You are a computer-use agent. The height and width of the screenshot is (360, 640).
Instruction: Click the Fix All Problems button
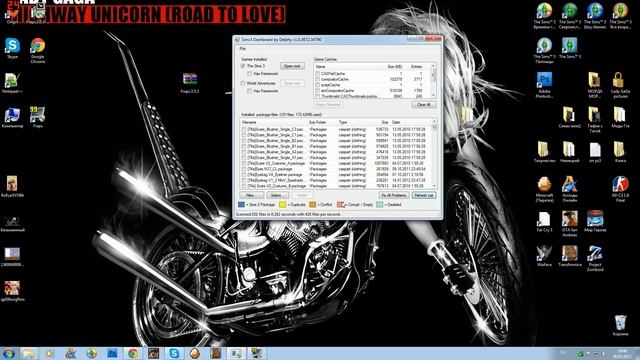coord(393,196)
